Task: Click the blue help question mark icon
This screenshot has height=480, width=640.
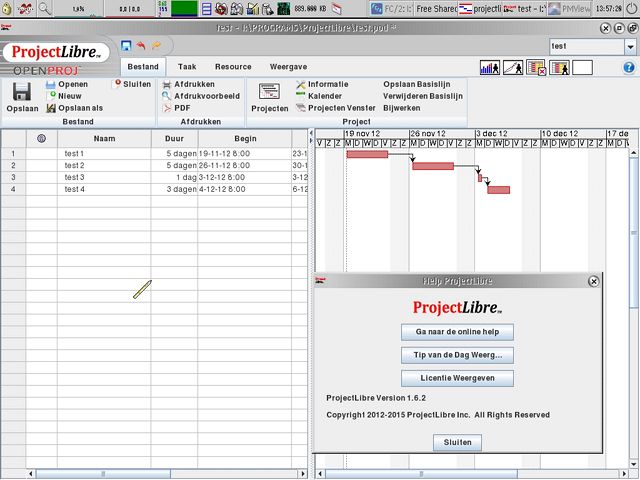Action: [x=630, y=66]
